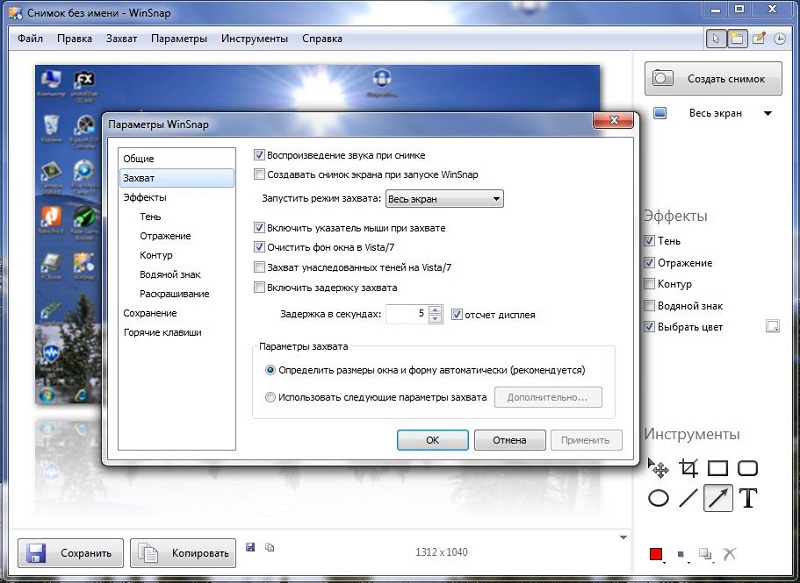Decrease the Задержка в секундах value
This screenshot has width=800, height=583.
click(435, 319)
